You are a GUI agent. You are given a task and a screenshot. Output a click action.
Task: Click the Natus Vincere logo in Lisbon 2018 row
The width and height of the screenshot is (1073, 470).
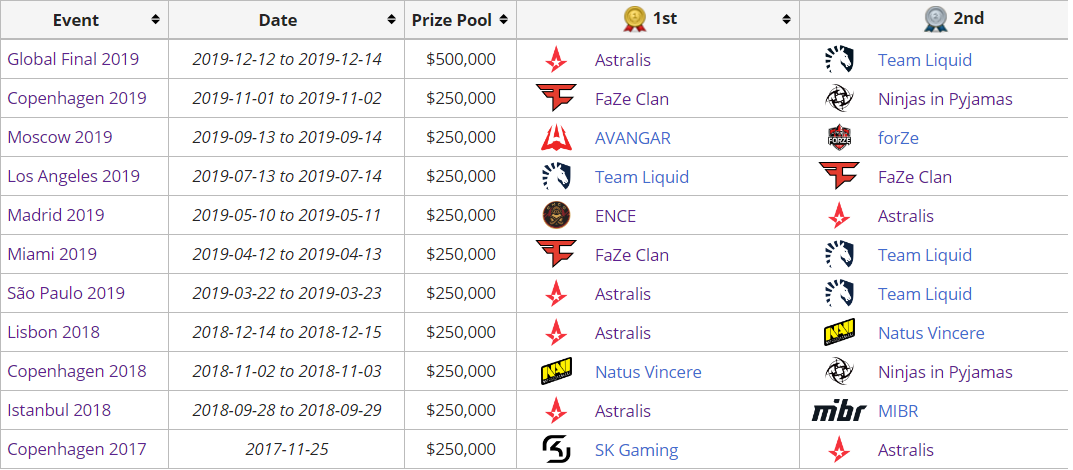coord(839,332)
